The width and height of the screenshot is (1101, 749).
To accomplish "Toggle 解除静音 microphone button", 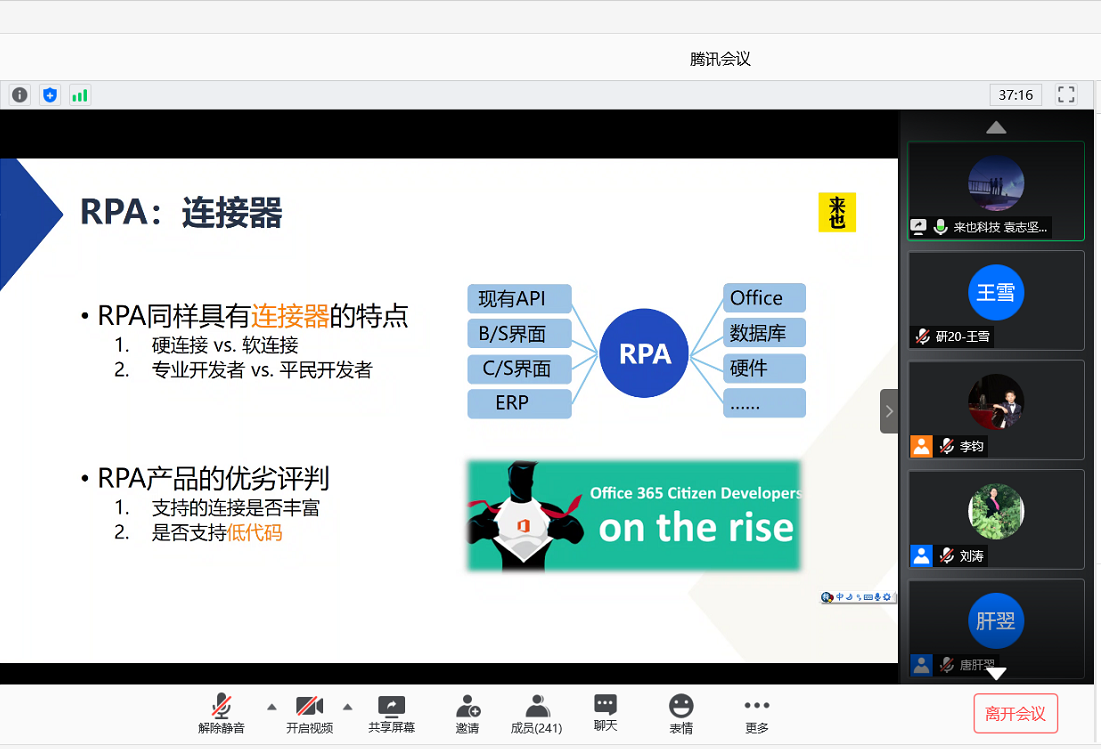I will coord(221,713).
